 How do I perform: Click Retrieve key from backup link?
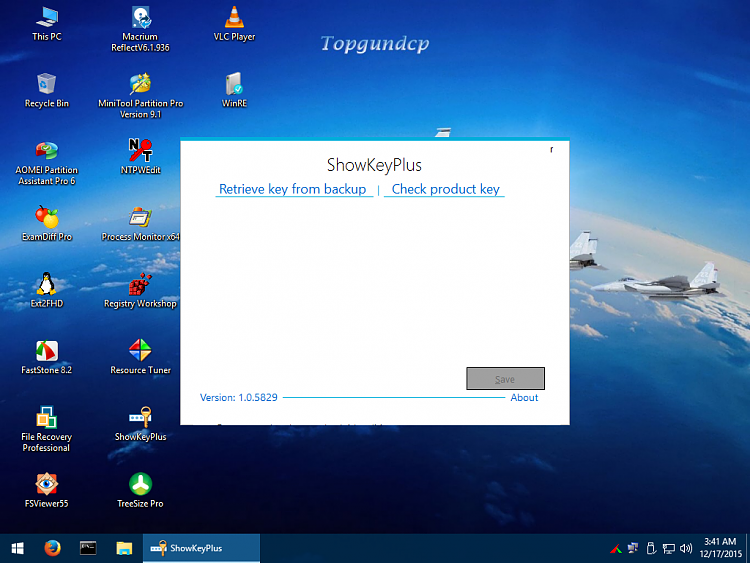293,189
